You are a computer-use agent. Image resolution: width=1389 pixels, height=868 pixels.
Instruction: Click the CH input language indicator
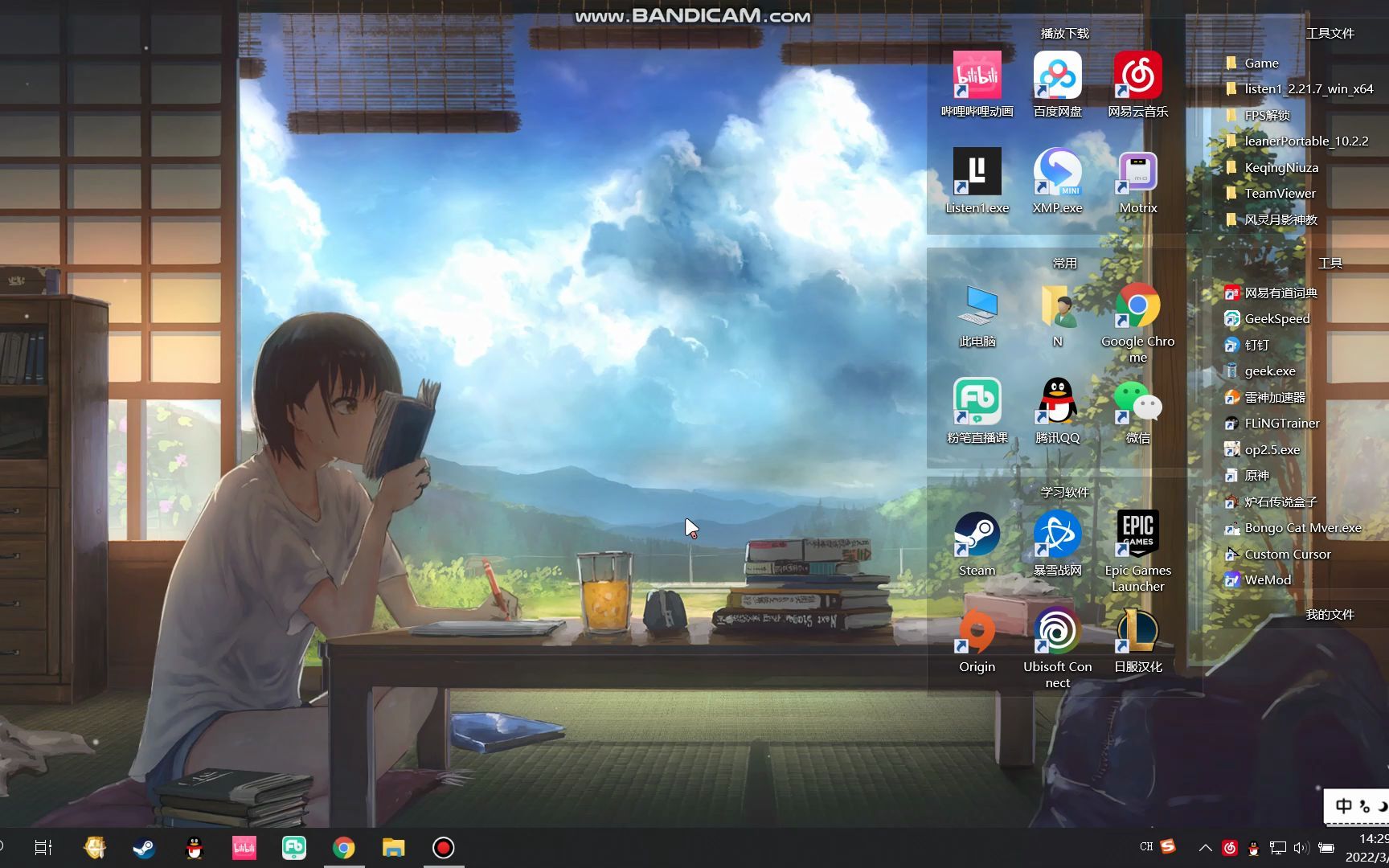point(1146,846)
